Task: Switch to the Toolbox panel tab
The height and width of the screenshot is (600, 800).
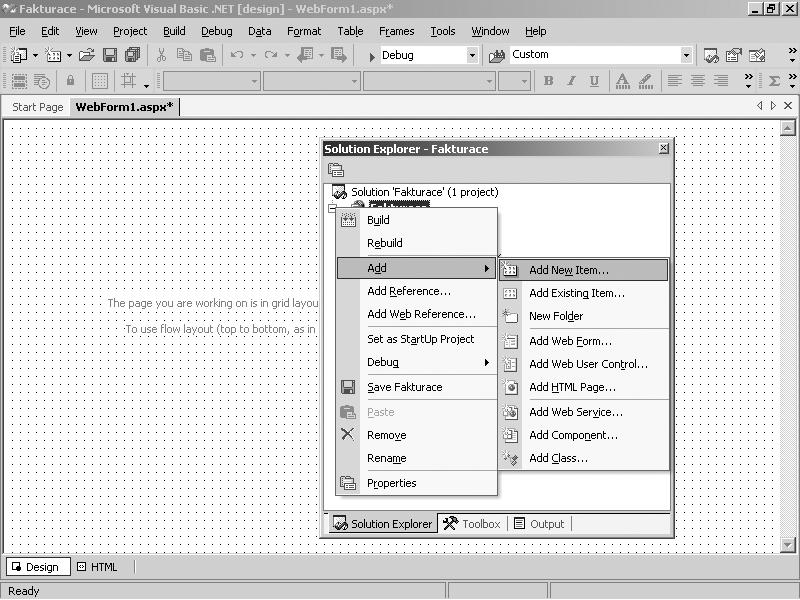Action: (472, 523)
